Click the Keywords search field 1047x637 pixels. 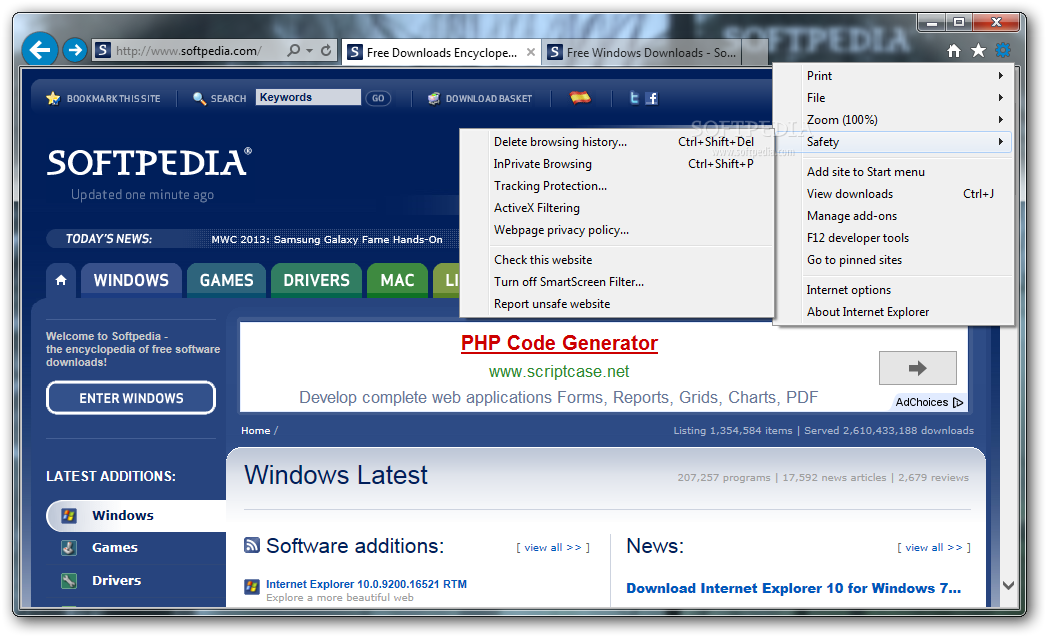pos(308,97)
